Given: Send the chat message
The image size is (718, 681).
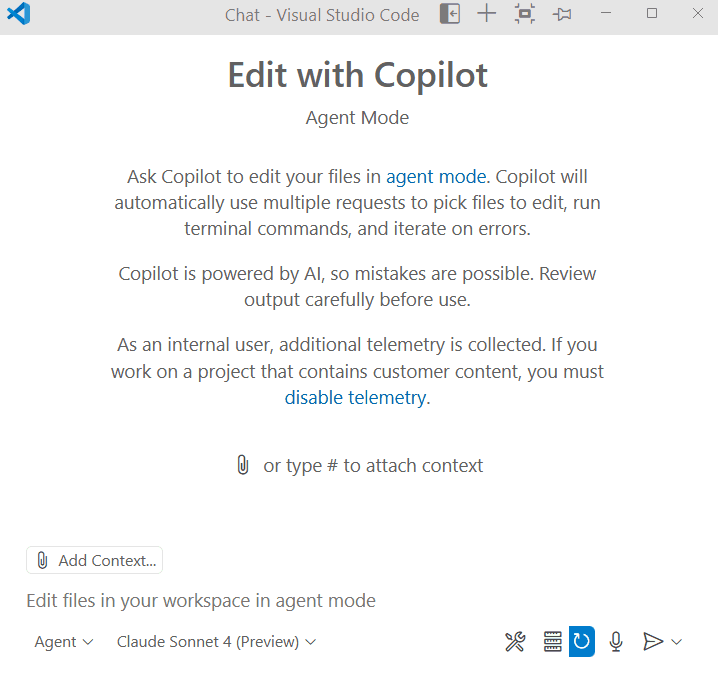Looking at the screenshot, I should pyautogui.click(x=653, y=641).
